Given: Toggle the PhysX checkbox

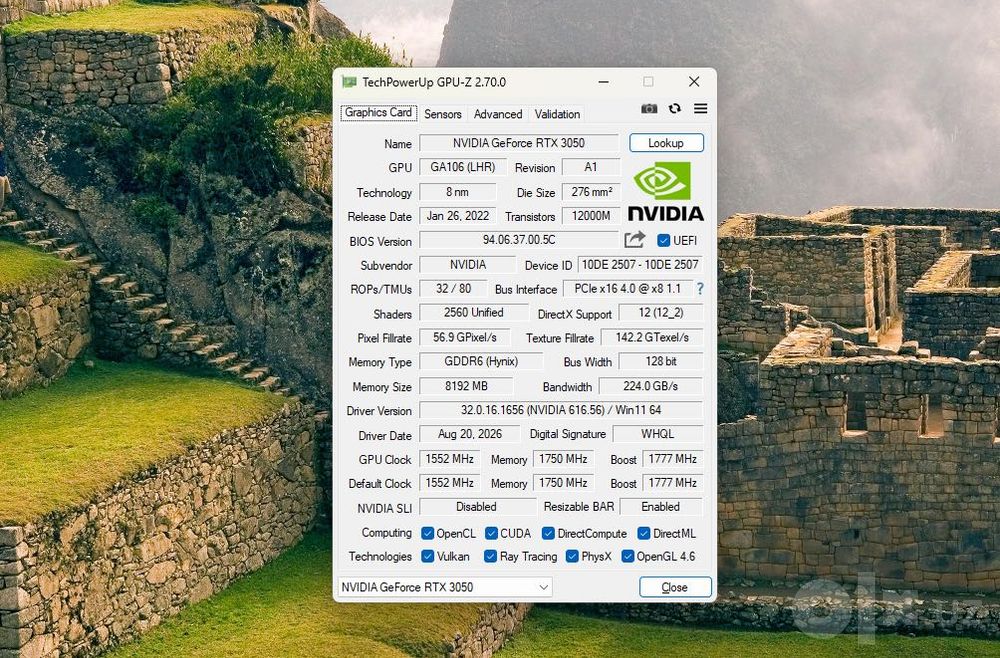Looking at the screenshot, I should pos(572,557).
